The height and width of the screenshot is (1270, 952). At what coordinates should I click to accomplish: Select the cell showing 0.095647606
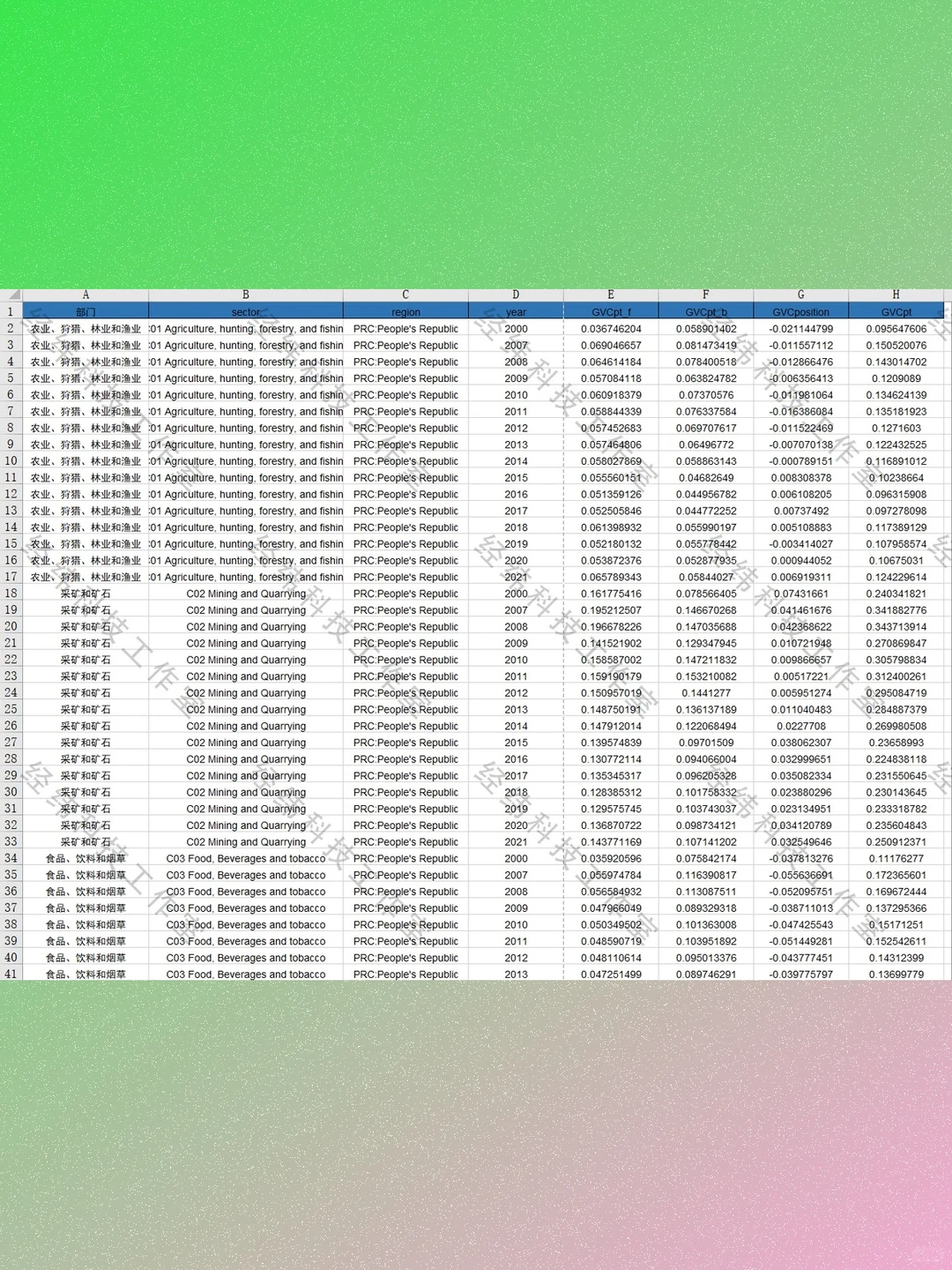[896, 328]
